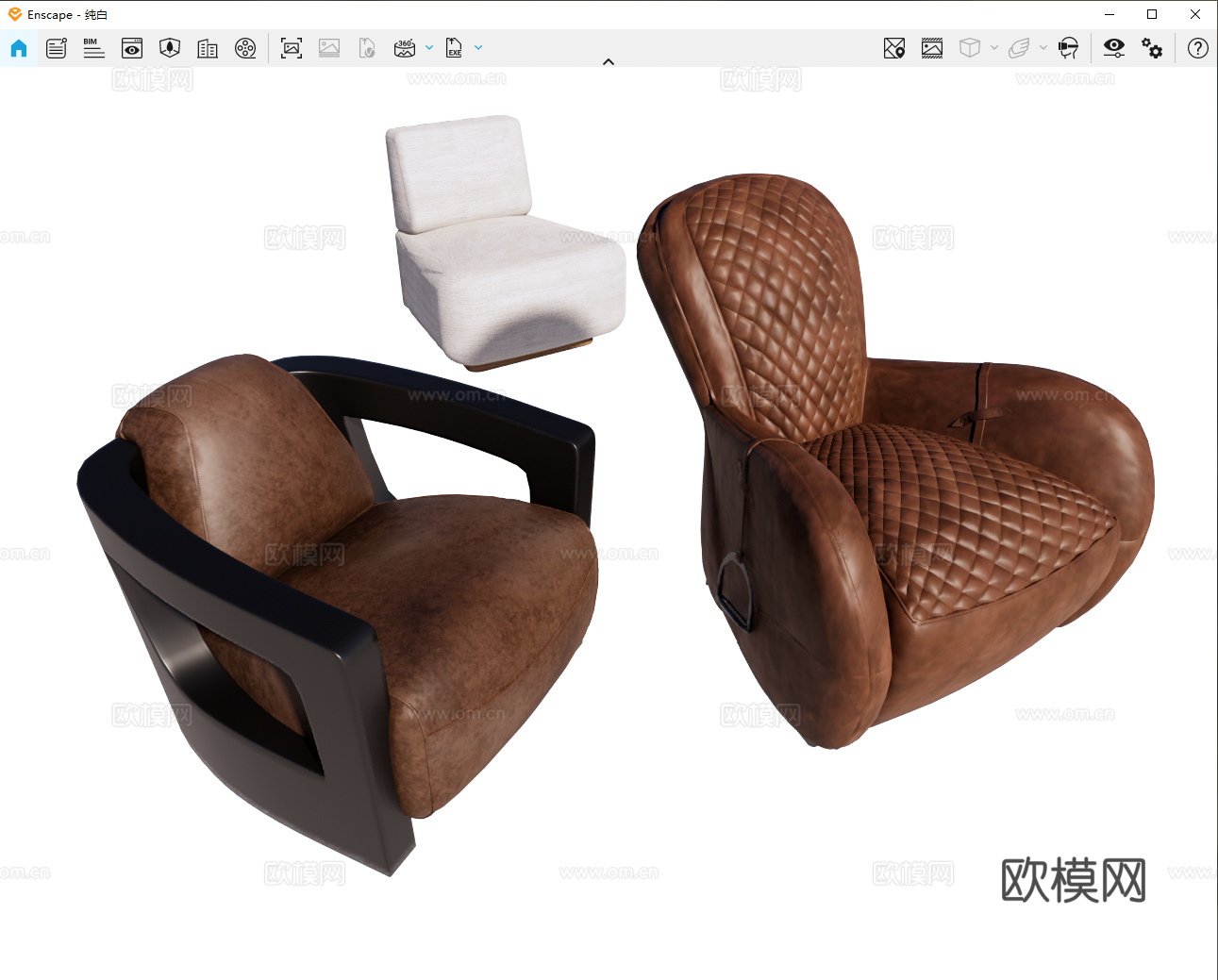Close the Enscape window
This screenshot has height=980, width=1218.
(x=1195, y=14)
